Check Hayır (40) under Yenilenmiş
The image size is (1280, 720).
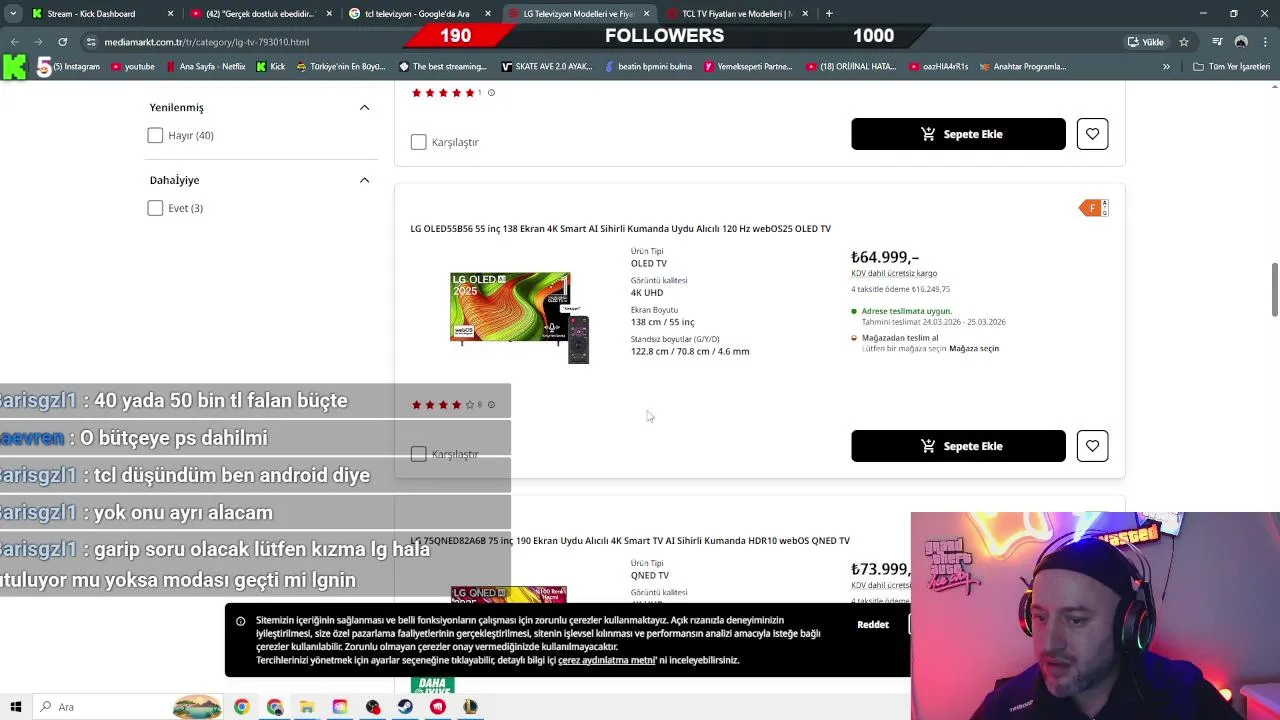(x=155, y=135)
